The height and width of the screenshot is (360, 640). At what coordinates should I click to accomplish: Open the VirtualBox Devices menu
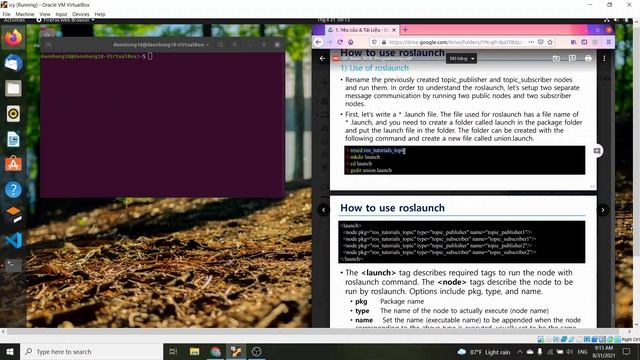point(81,14)
